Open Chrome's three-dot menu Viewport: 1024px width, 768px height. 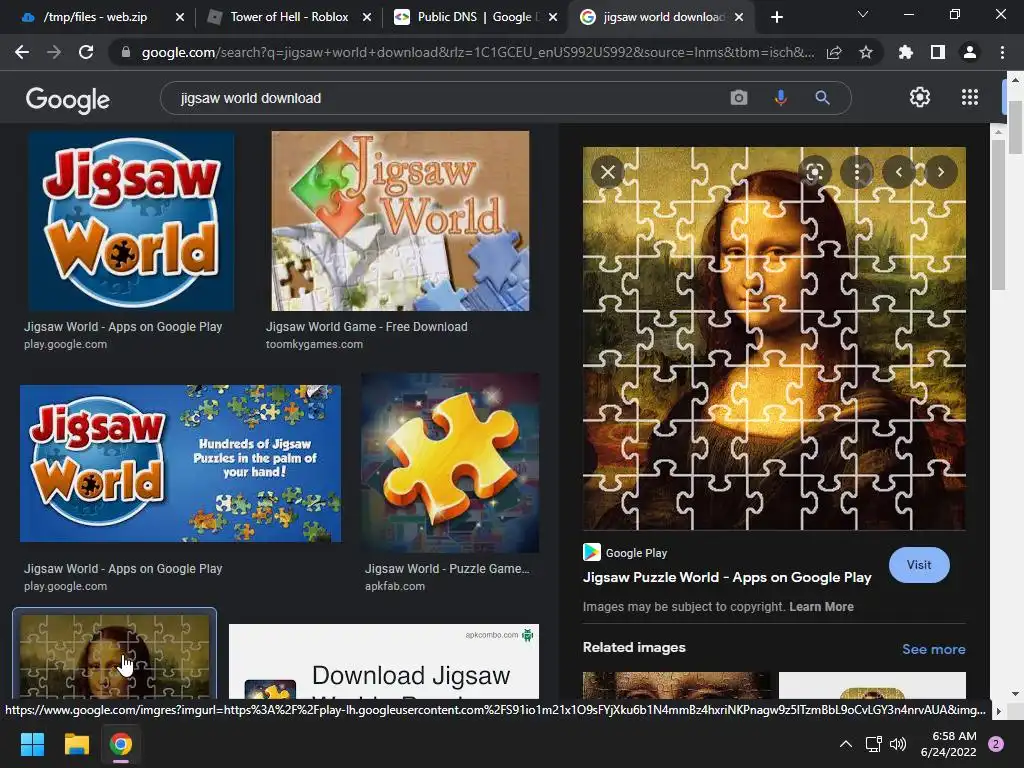click(1002, 52)
